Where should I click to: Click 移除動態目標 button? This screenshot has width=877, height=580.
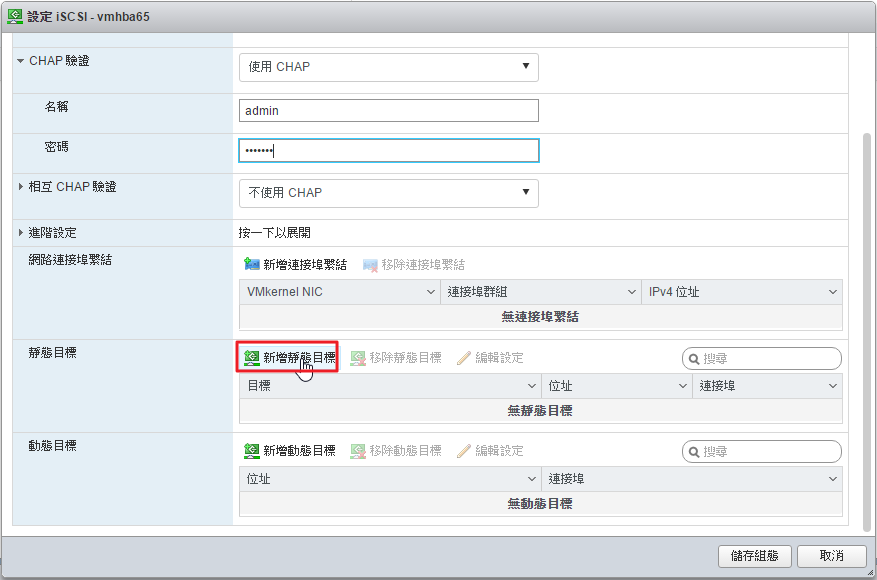tap(396, 451)
